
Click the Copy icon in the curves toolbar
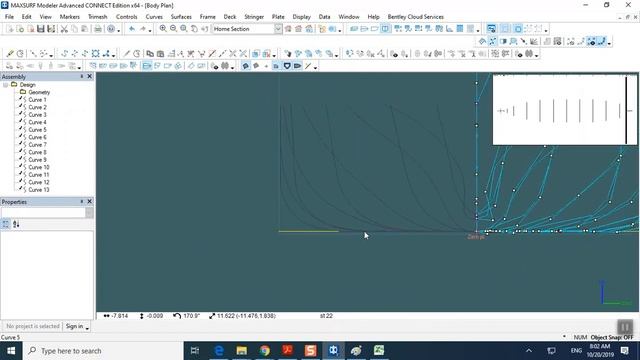click(150, 53)
